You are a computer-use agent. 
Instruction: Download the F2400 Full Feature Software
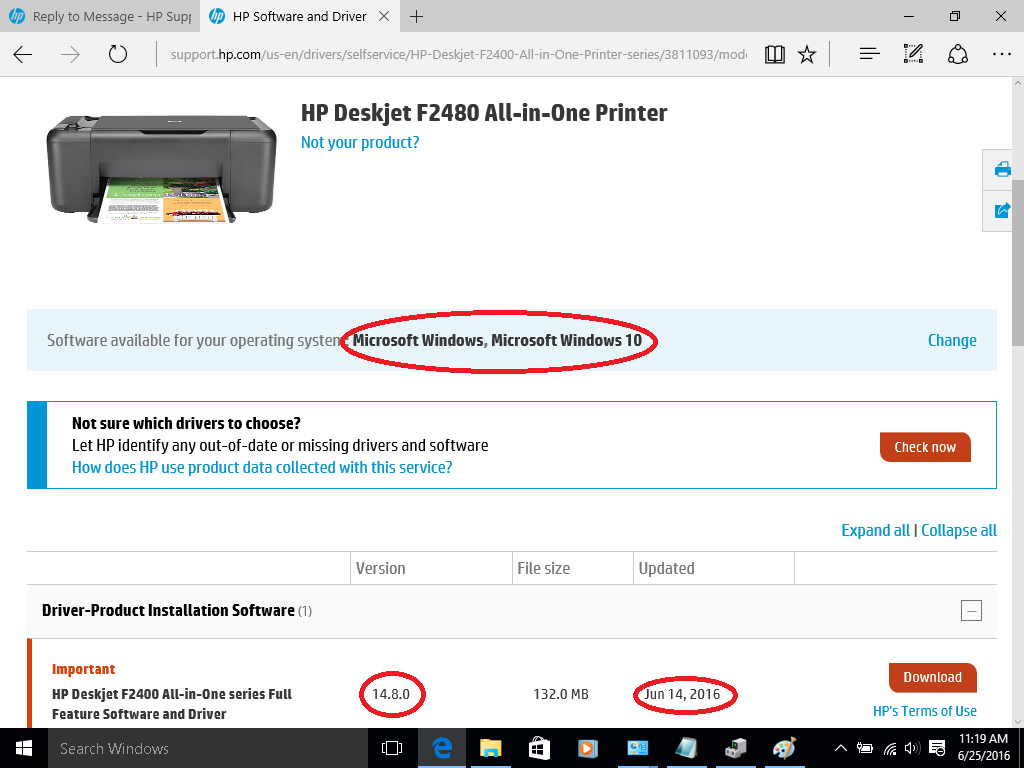coord(932,677)
